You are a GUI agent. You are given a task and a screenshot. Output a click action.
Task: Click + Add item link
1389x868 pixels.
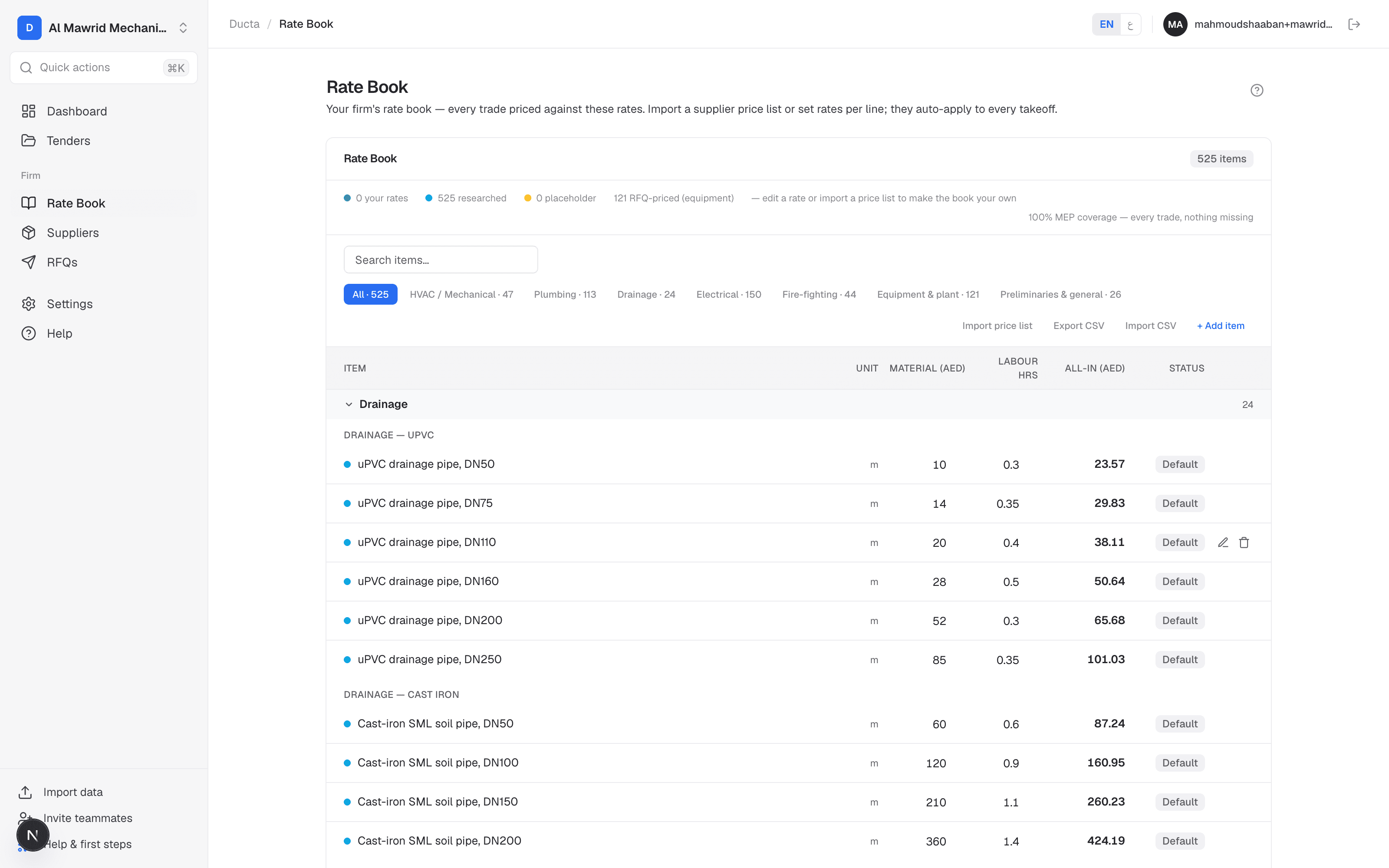[x=1220, y=325]
